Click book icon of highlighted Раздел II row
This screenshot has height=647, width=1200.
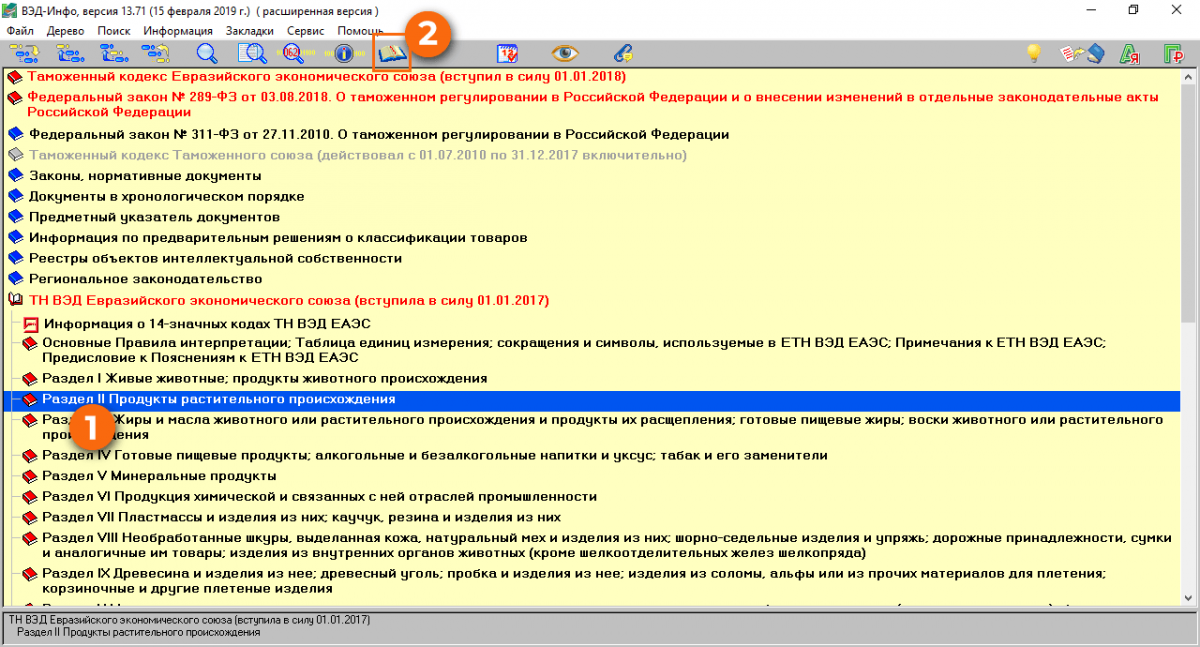(30, 399)
